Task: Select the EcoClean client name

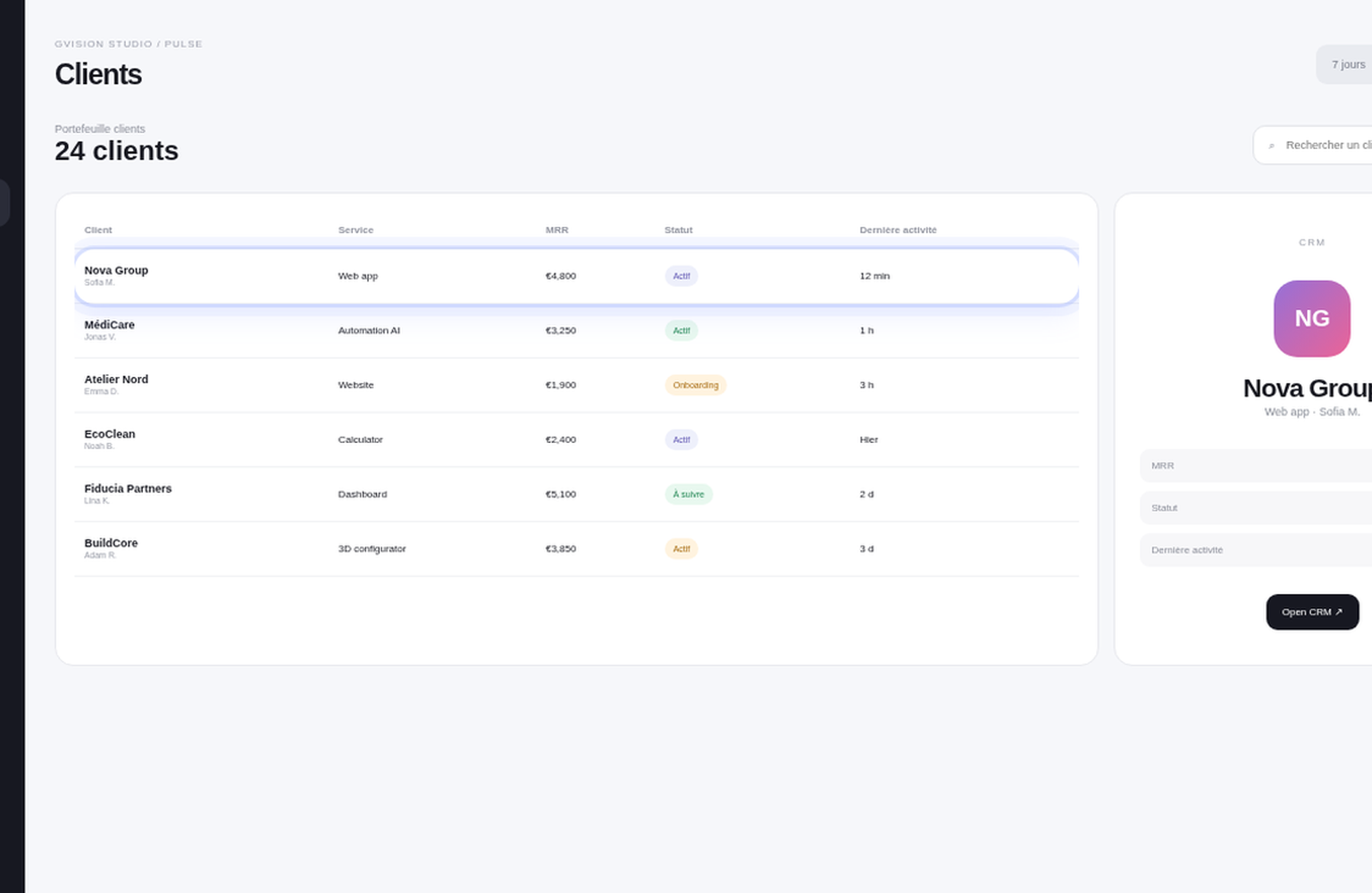Action: 110,434
